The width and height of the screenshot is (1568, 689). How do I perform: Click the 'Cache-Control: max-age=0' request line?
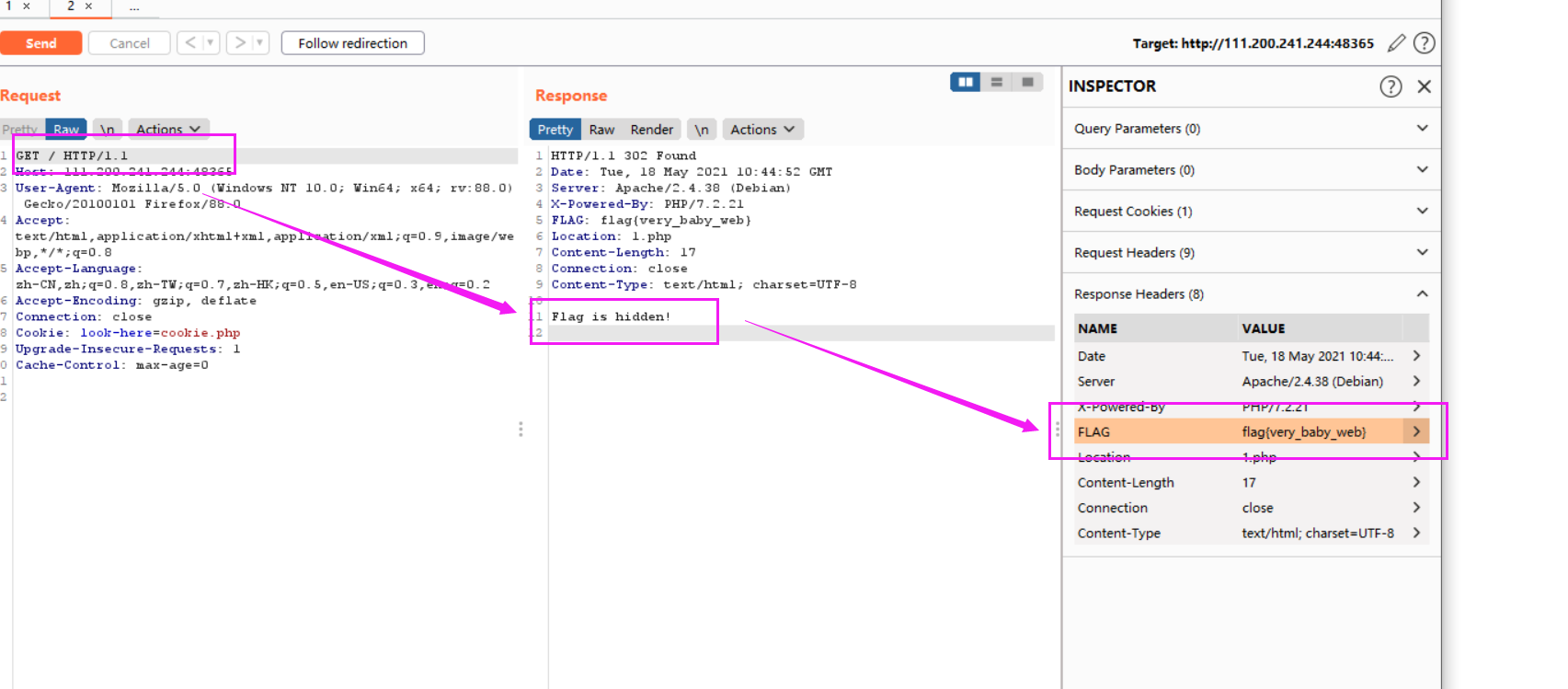click(111, 365)
